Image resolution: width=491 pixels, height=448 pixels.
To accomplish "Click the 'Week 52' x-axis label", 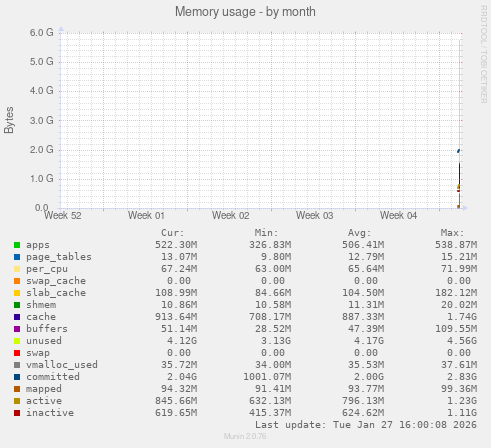I will click(63, 216).
